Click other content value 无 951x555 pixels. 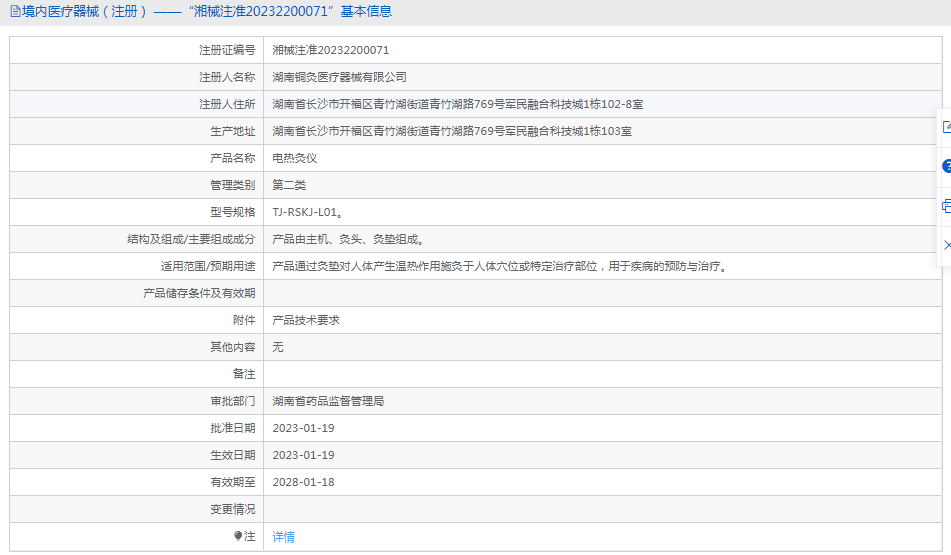pyautogui.click(x=278, y=347)
